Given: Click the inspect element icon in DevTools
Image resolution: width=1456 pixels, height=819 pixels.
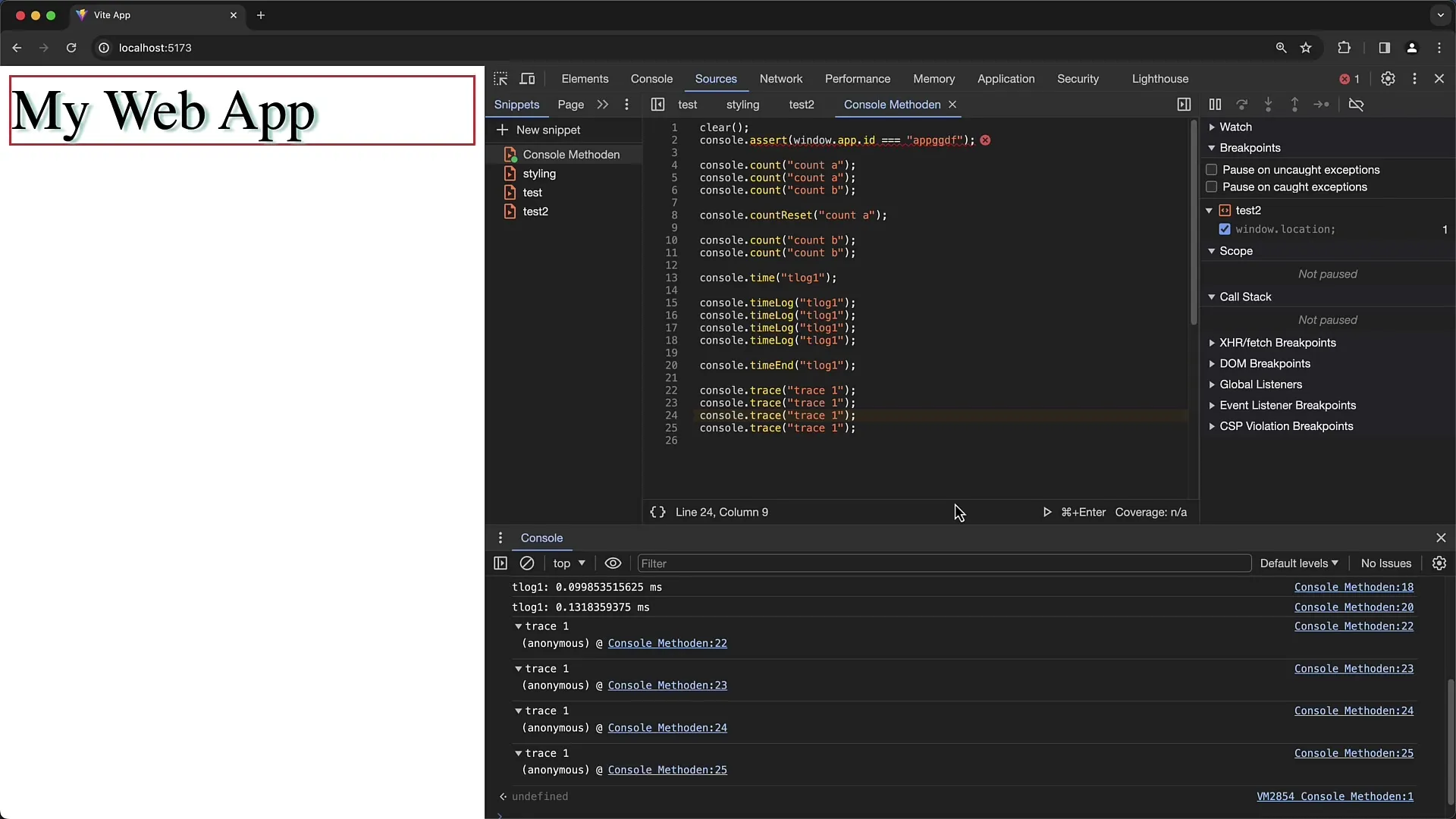Looking at the screenshot, I should pyautogui.click(x=500, y=79).
